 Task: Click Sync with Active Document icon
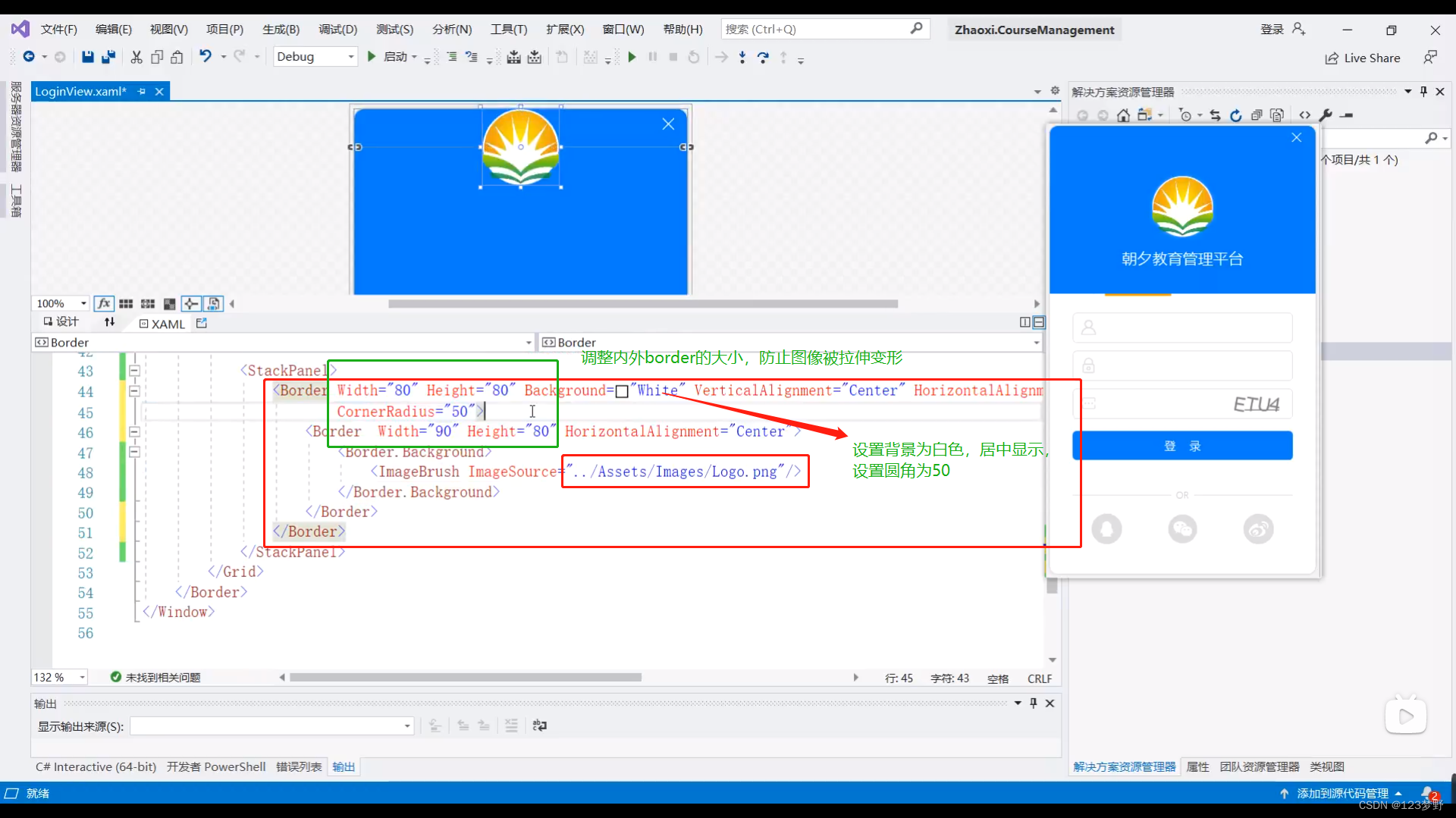coord(1216,115)
